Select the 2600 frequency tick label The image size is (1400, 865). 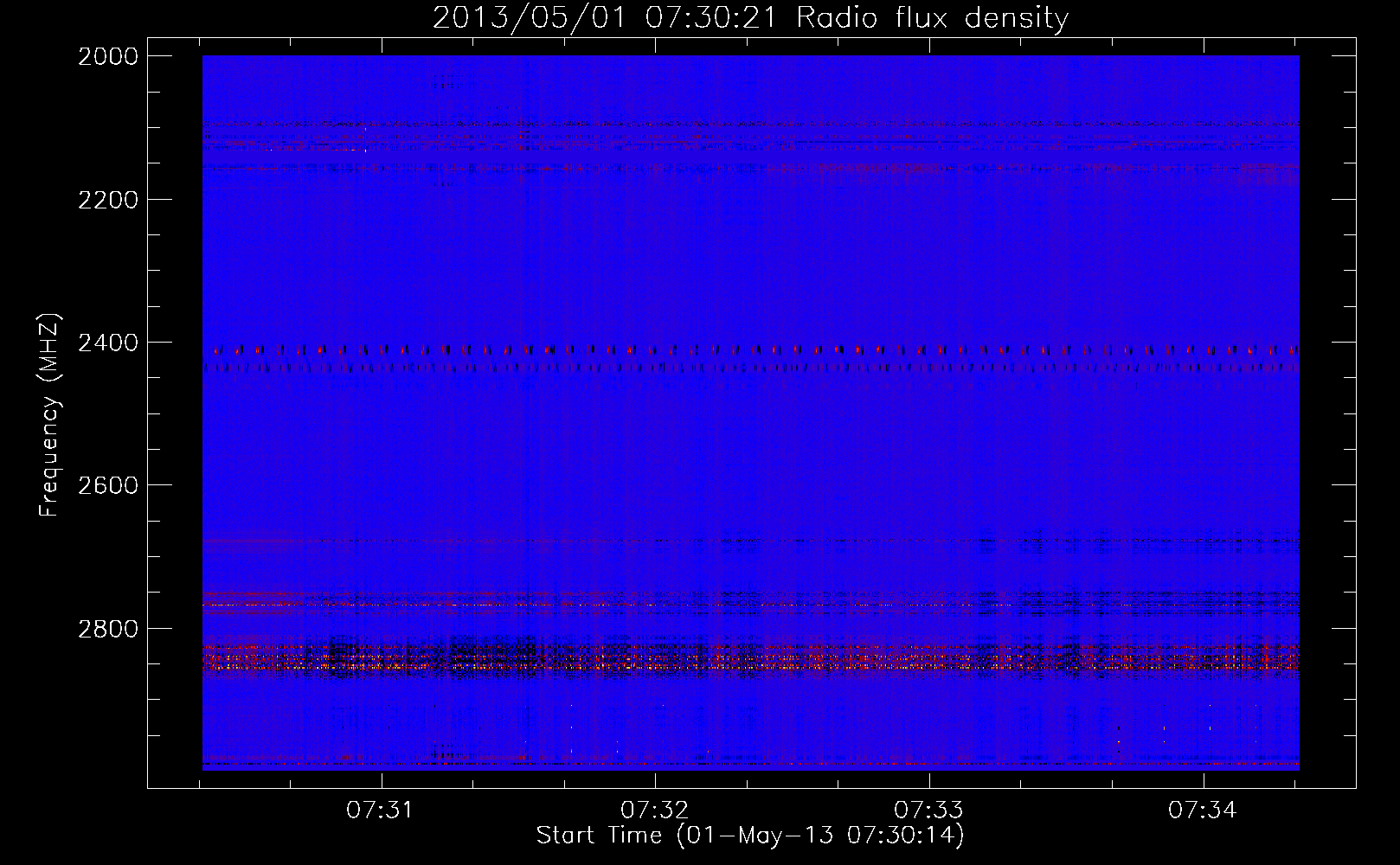(108, 485)
